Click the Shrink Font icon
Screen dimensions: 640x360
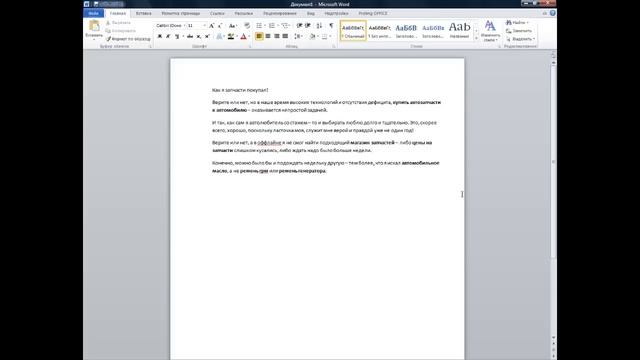pyautogui.click(x=220, y=26)
